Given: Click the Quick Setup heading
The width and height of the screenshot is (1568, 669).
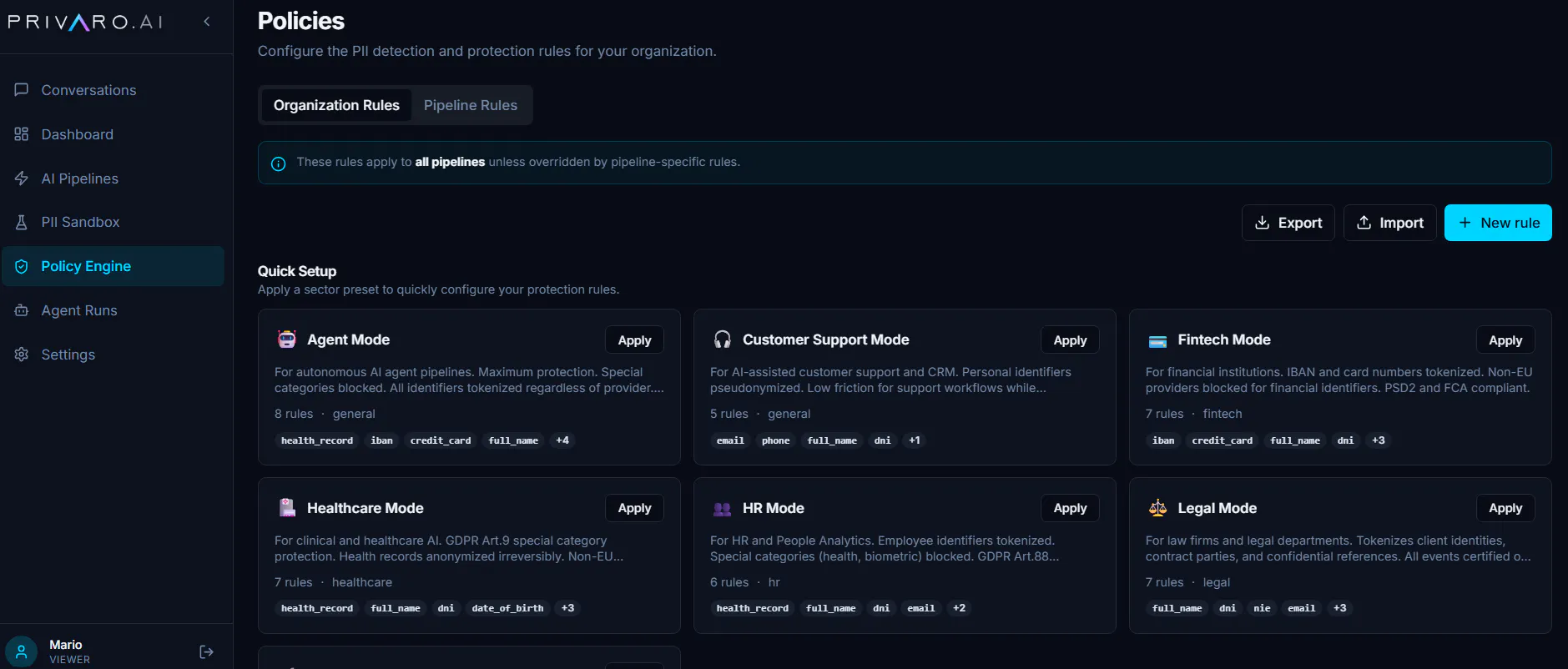Looking at the screenshot, I should pyautogui.click(x=297, y=271).
